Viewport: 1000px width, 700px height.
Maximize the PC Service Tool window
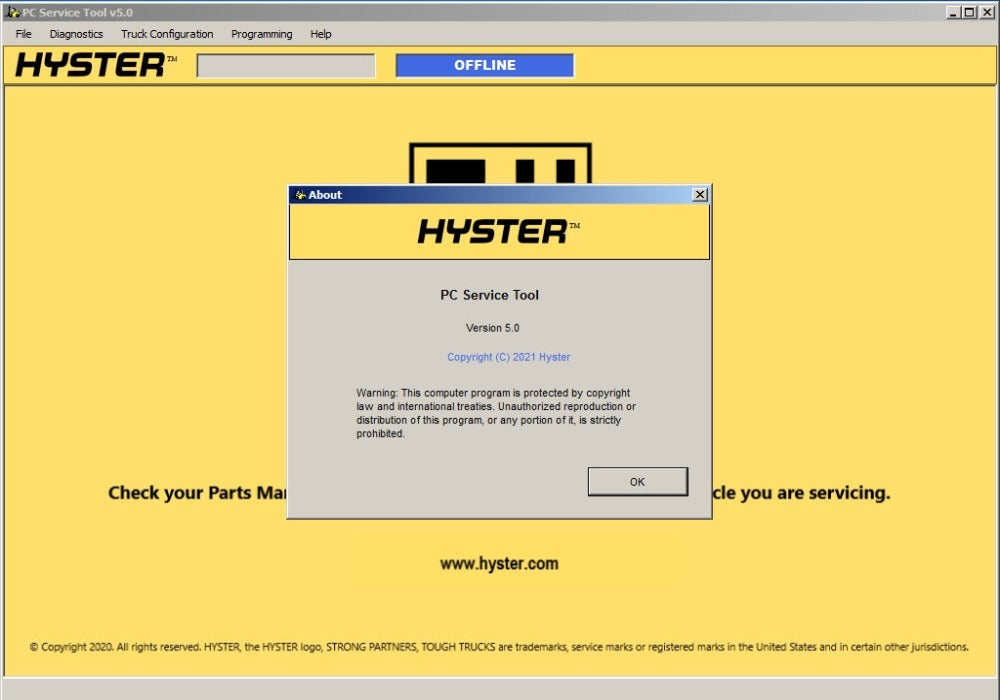point(969,12)
